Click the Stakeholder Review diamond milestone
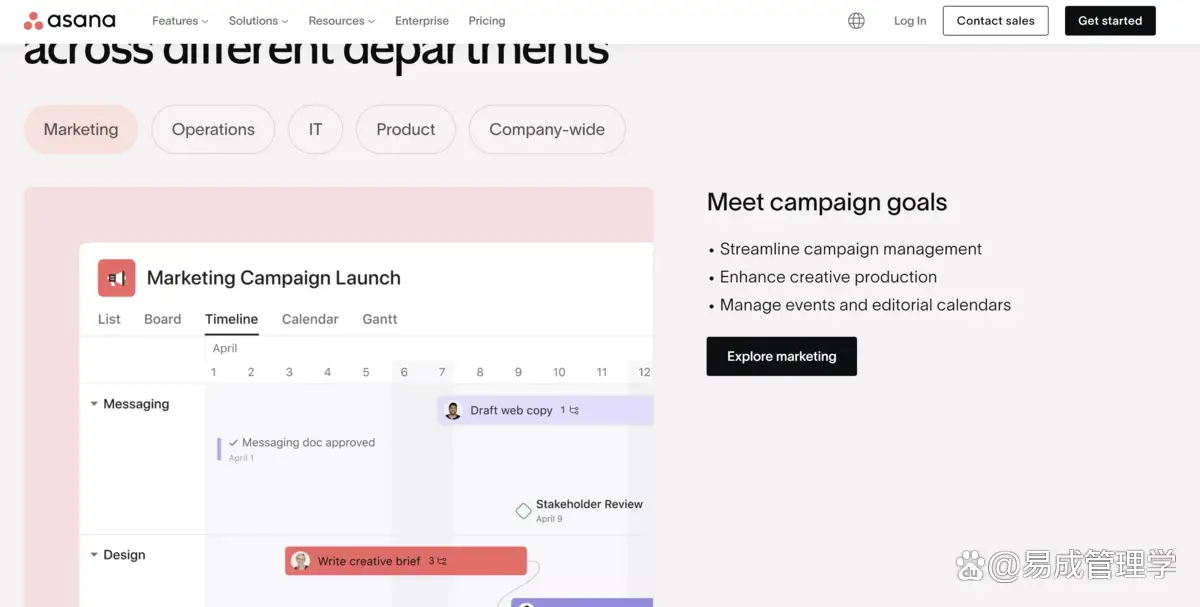1200x607 pixels. [x=523, y=511]
